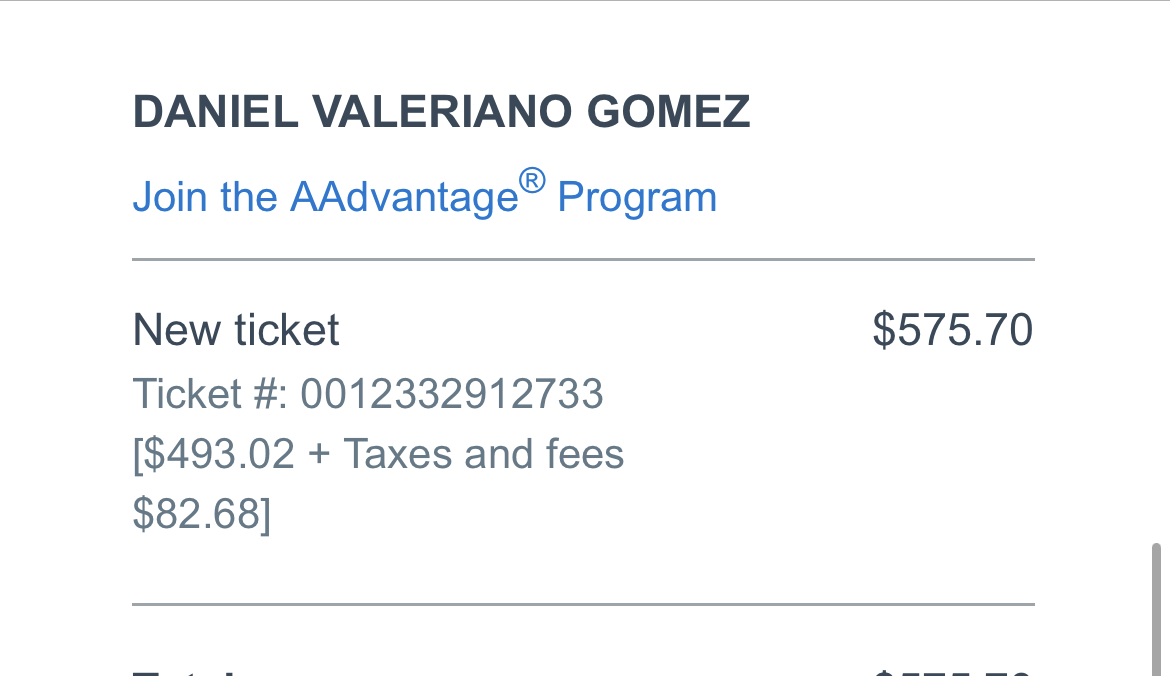Image resolution: width=1170 pixels, height=676 pixels.
Task: Click the divider line below the AAdvantage link
Action: [584, 260]
